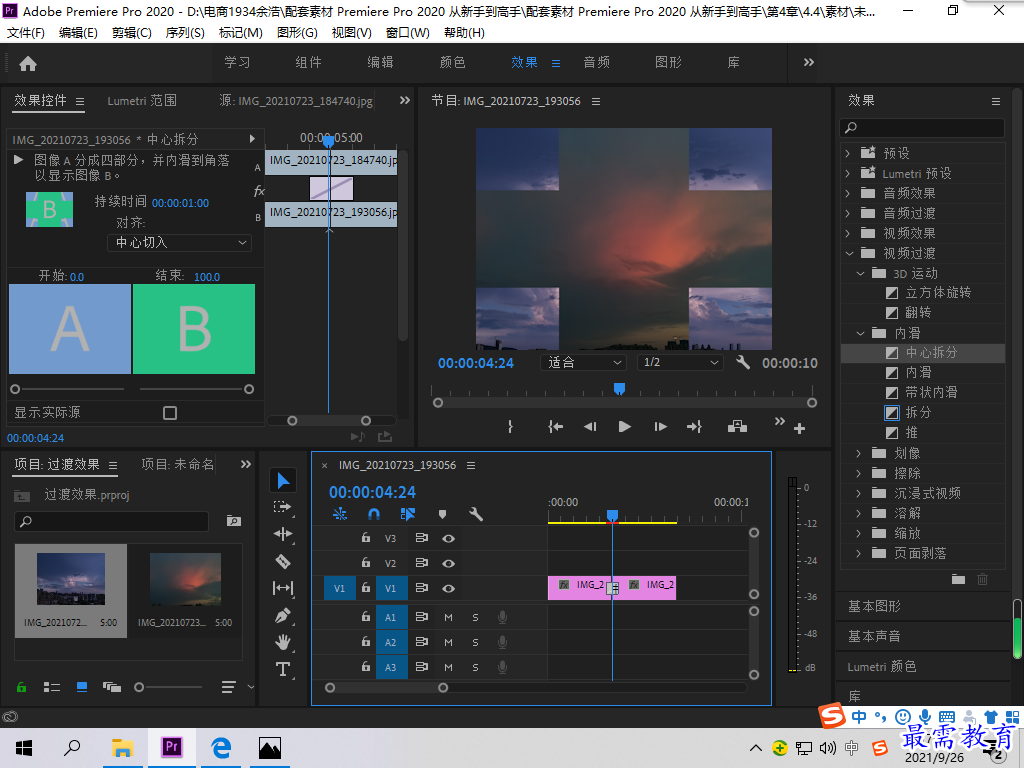
Task: Collapse the 视频过渡 folder
Action: pyautogui.click(x=849, y=253)
